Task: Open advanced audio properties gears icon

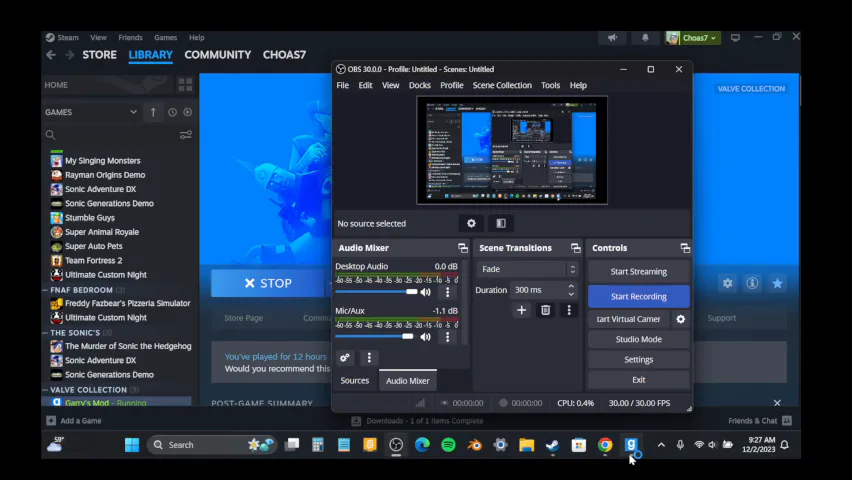Action: point(345,358)
